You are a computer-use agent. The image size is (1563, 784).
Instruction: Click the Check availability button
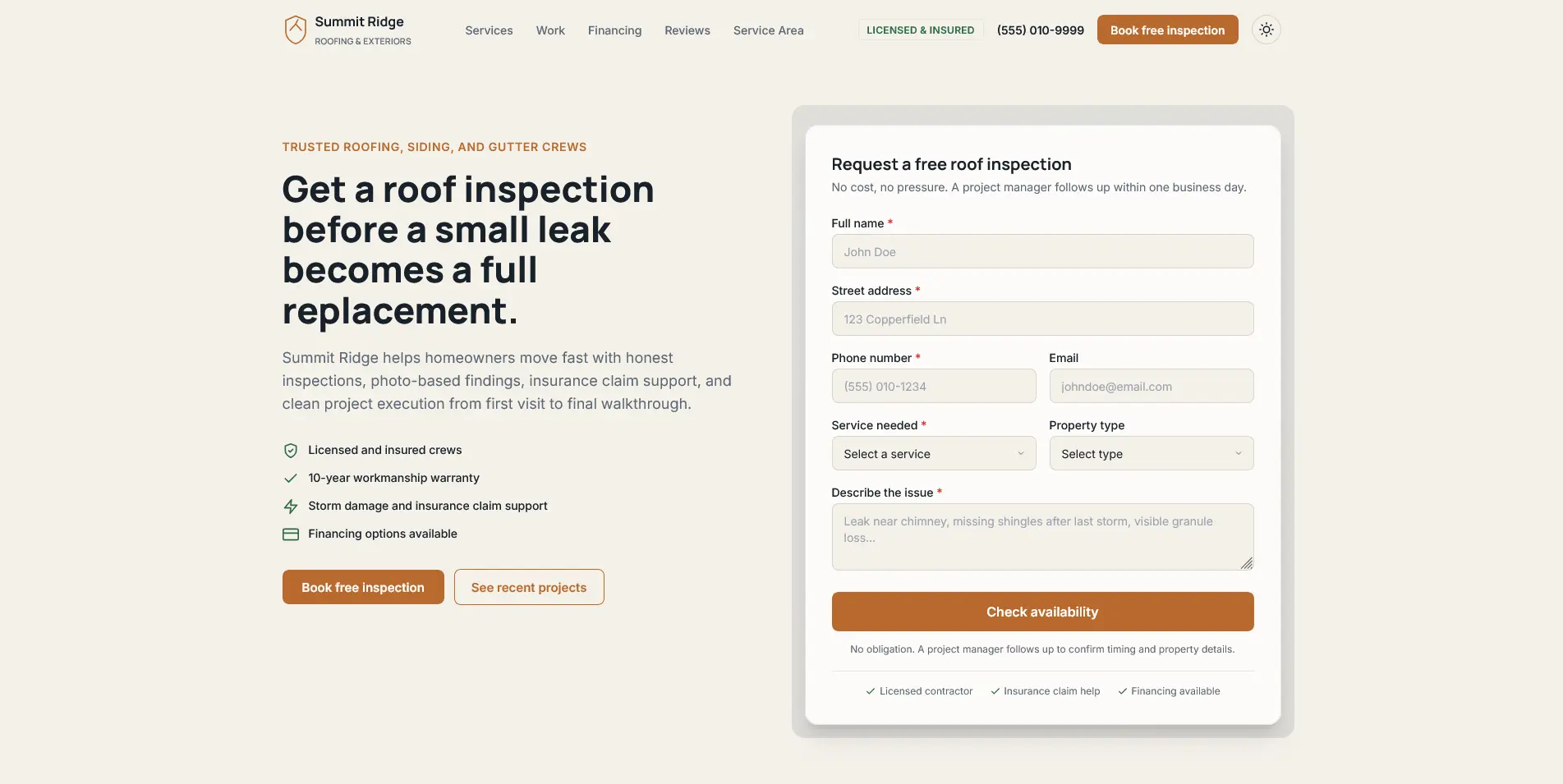[x=1042, y=612]
